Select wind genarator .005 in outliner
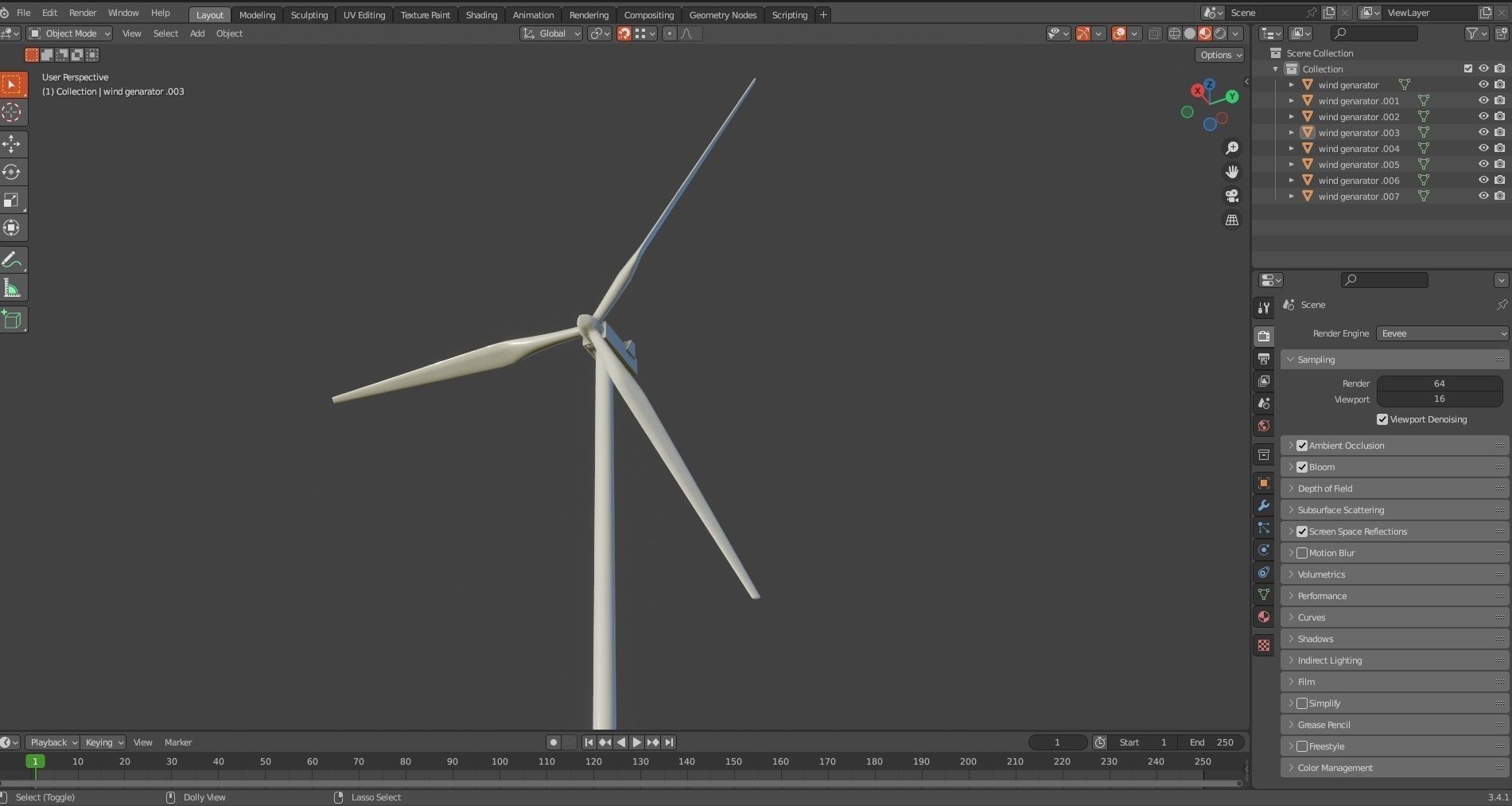 (x=1358, y=165)
